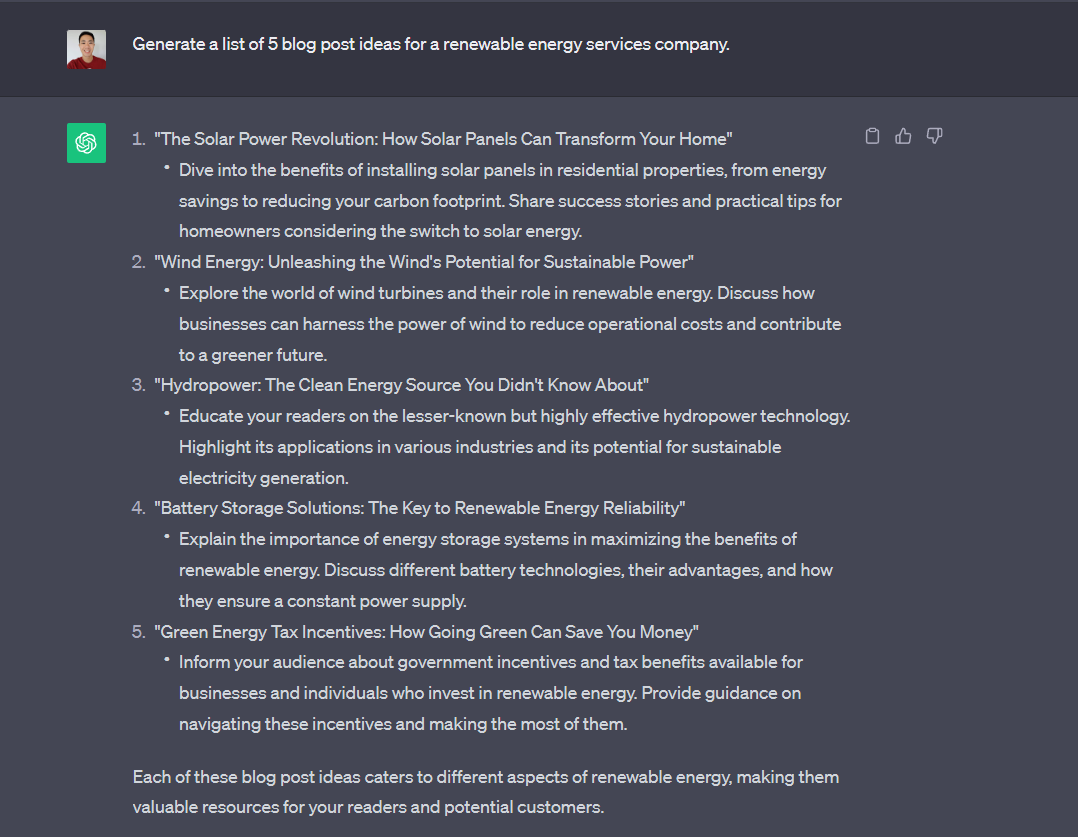Click the "electricity generation." line

[x=263, y=478]
